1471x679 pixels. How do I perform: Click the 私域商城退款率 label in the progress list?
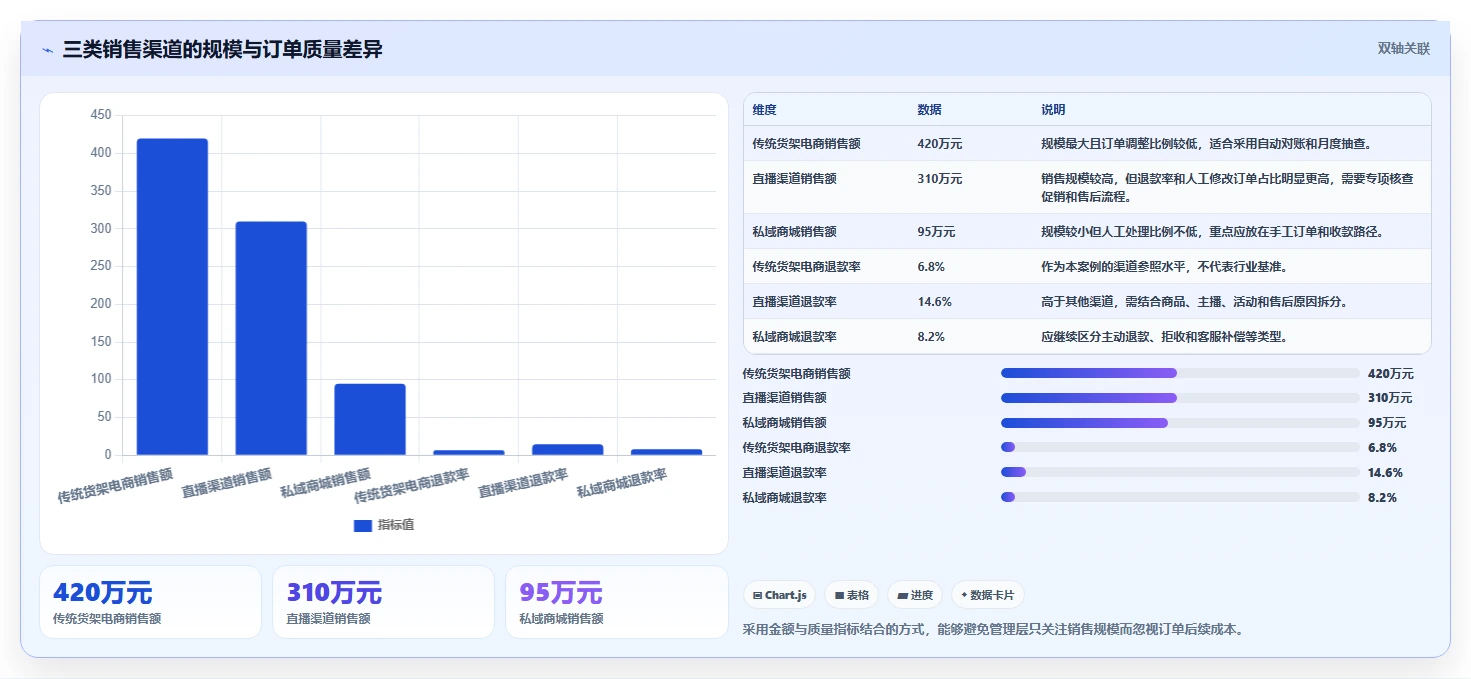click(x=784, y=498)
